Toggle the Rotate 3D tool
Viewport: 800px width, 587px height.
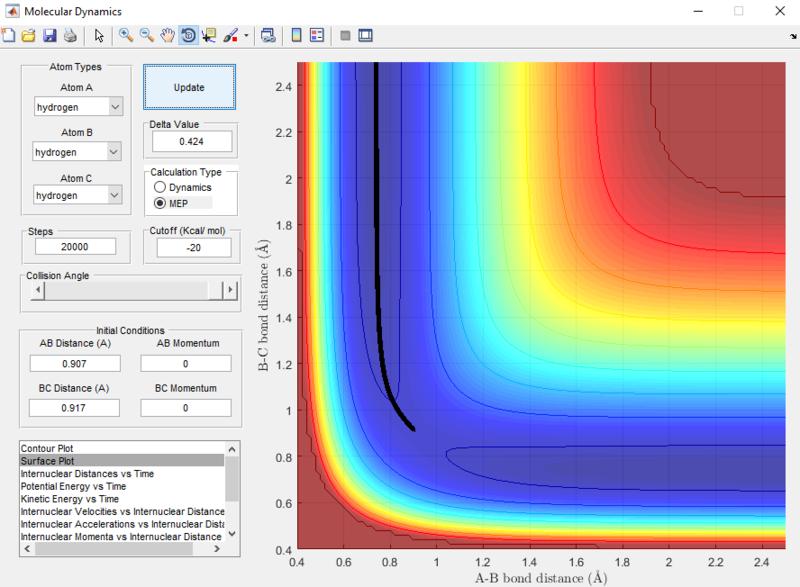[188, 35]
